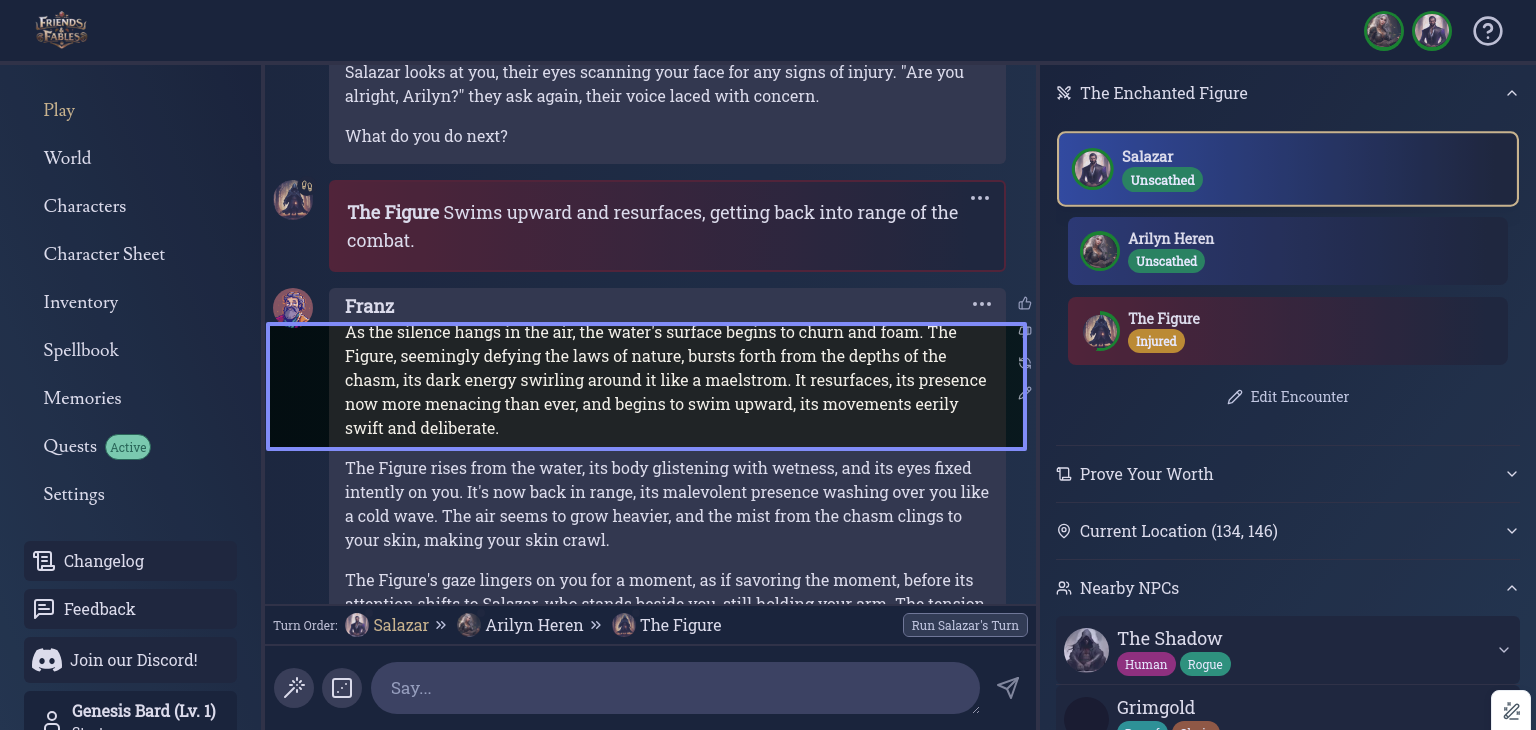The image size is (1536, 730).
Task: Click the magic wand icon beside the input
Action: (x=294, y=688)
